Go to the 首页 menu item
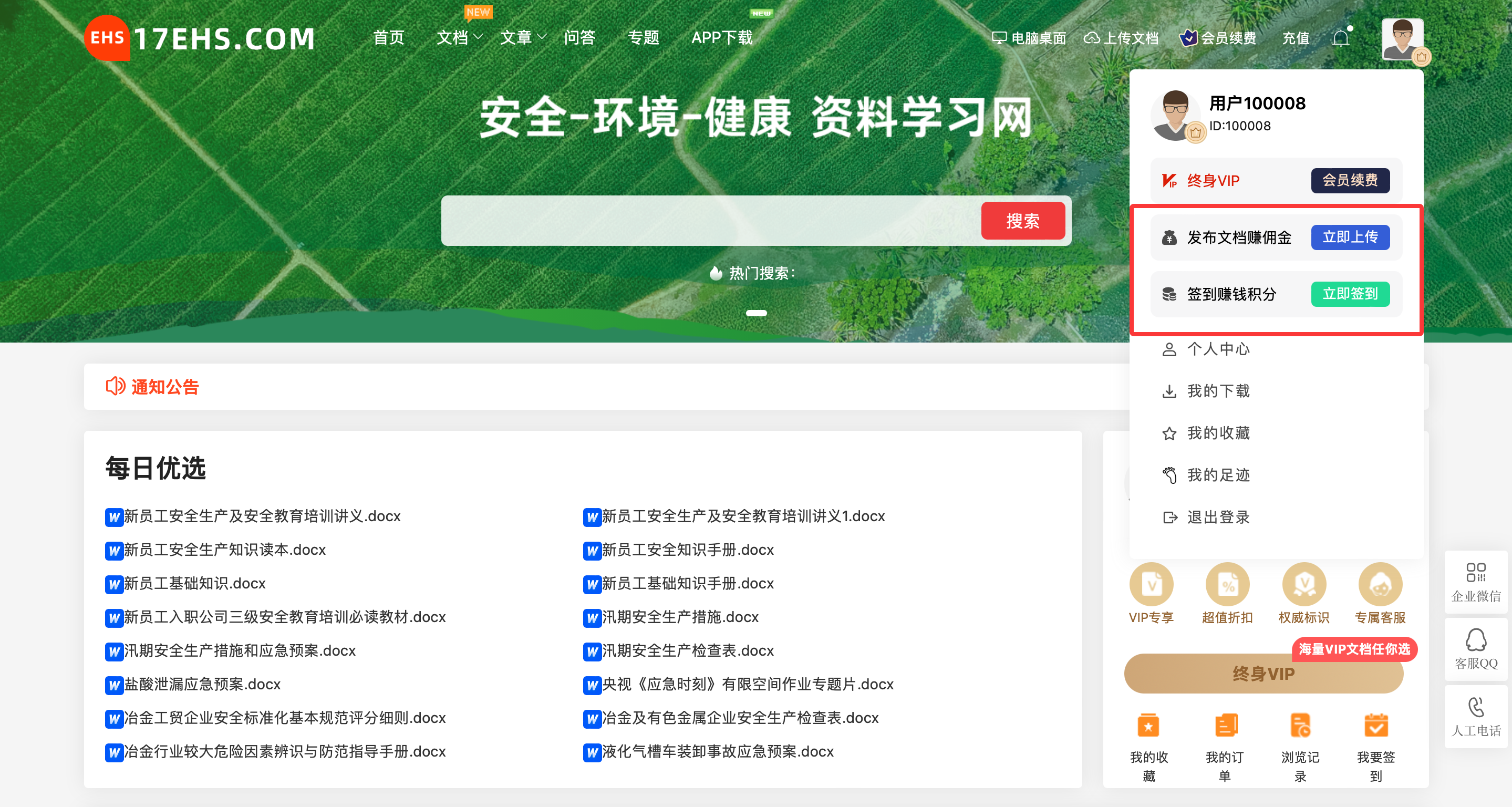 pos(389,37)
